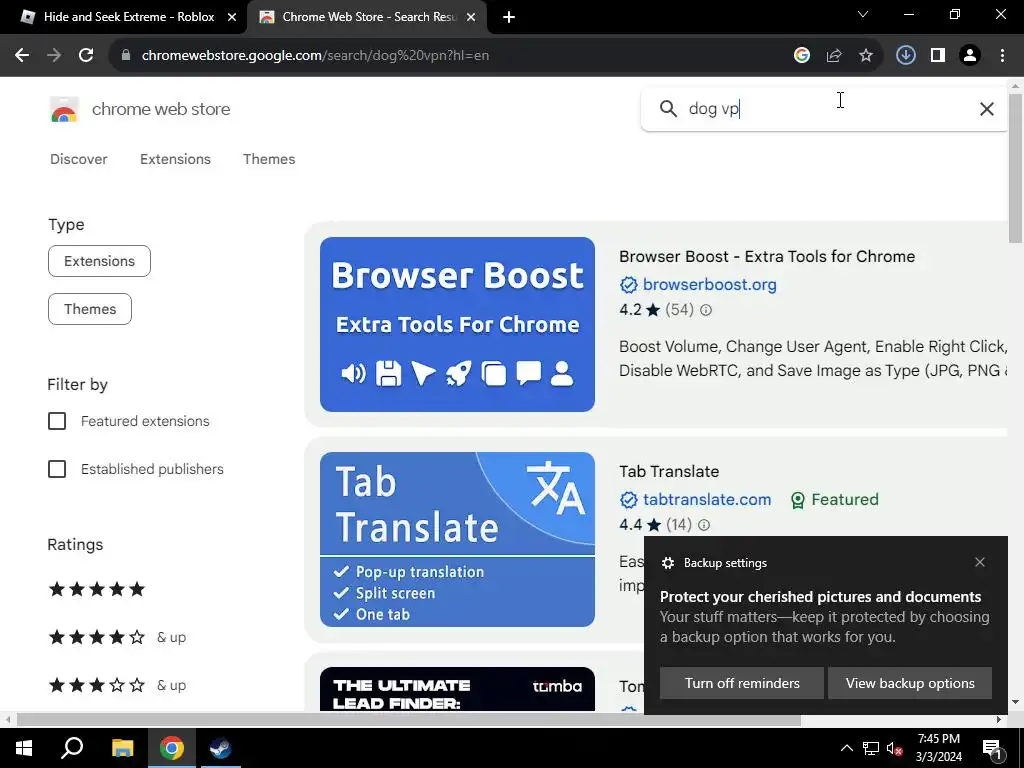Viewport: 1024px width, 768px height.
Task: Click the horizontal scrollbar thumb
Action: pos(409,720)
